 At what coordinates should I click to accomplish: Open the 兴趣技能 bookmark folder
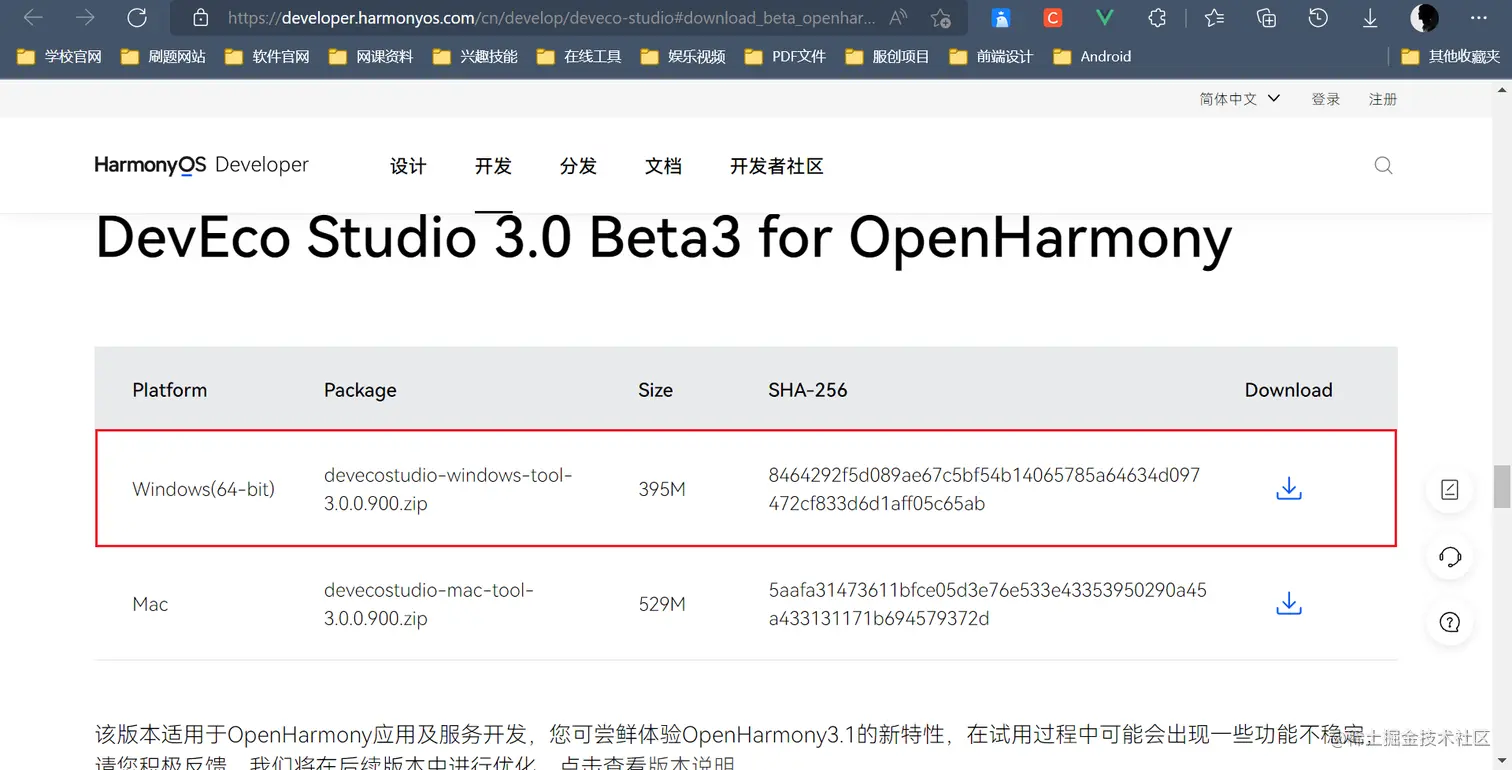[x=476, y=57]
